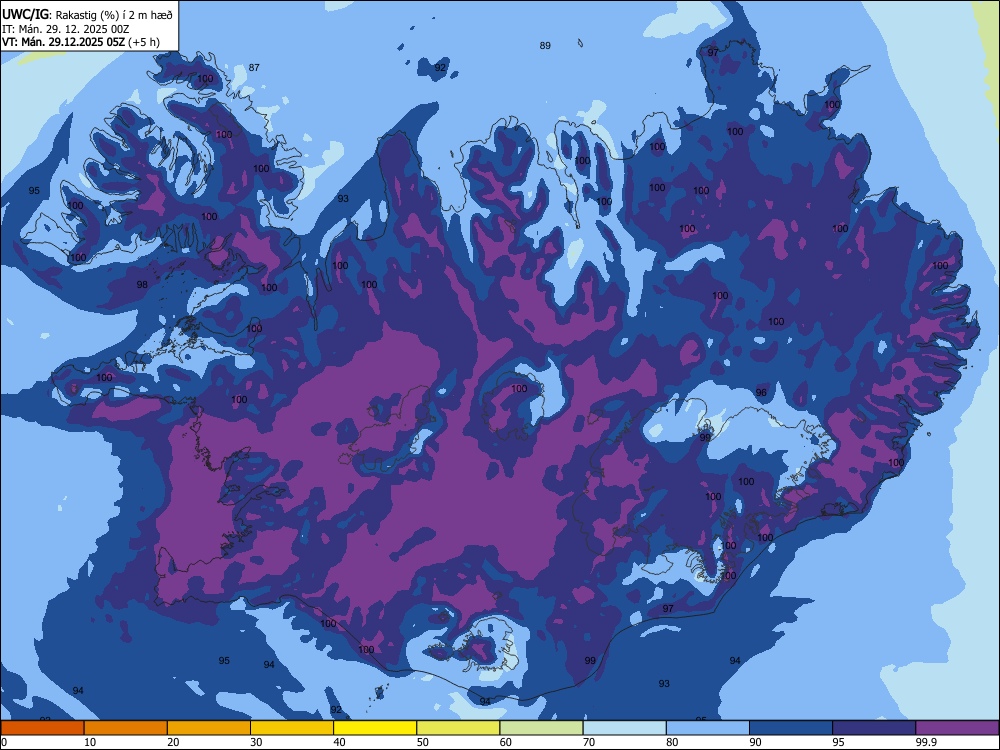Viewport: 1000px width, 750px height.
Task: Click the medium blue 90–95 legend swatch
Action: coord(791,728)
